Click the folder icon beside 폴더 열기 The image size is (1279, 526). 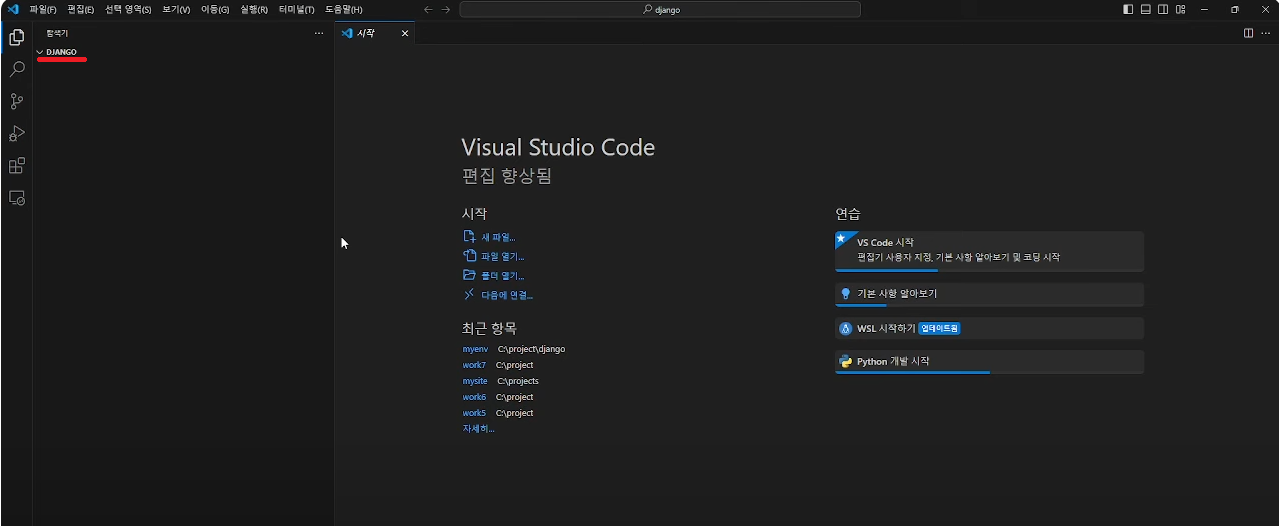coord(469,275)
